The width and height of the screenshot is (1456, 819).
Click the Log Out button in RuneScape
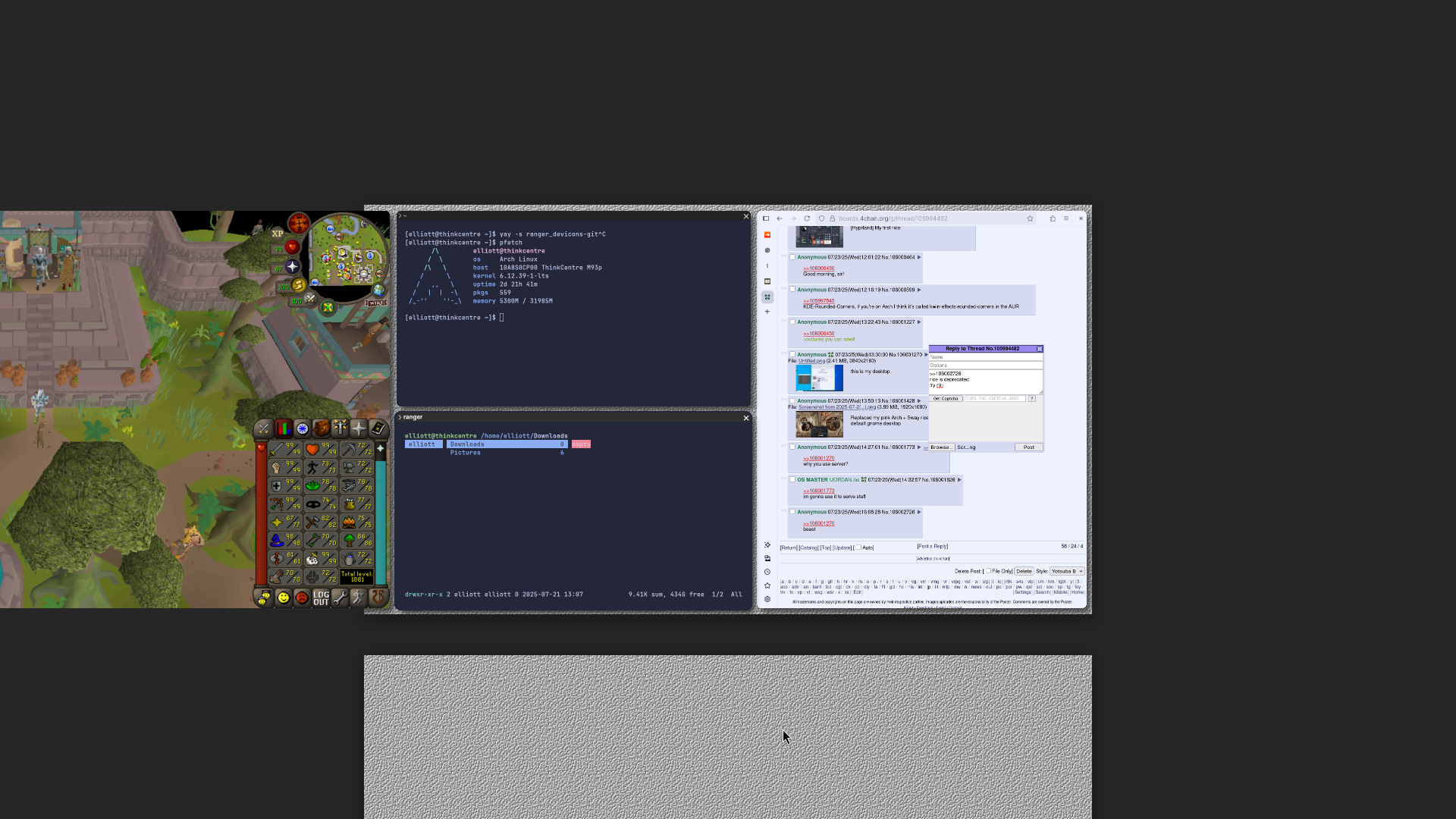tap(322, 598)
